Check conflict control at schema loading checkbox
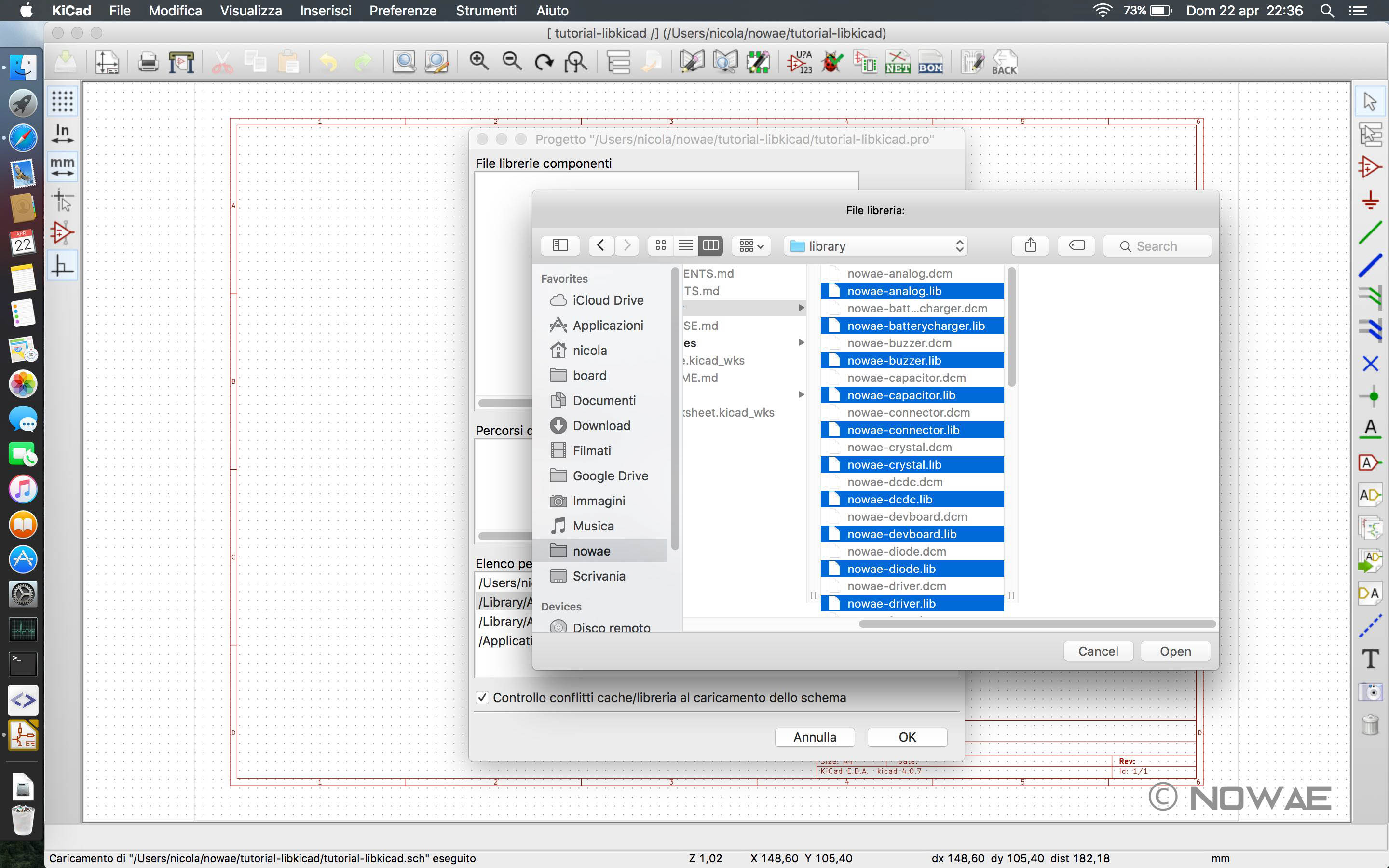1389x868 pixels. [x=482, y=697]
